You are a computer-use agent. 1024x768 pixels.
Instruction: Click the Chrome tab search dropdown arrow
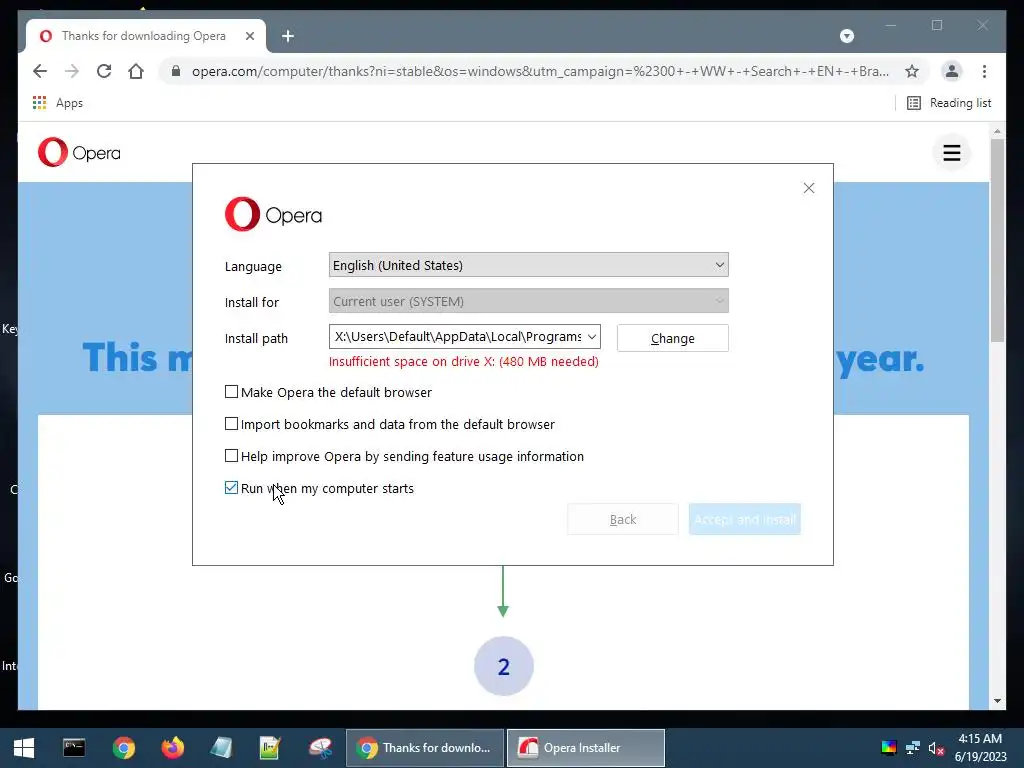pos(846,36)
